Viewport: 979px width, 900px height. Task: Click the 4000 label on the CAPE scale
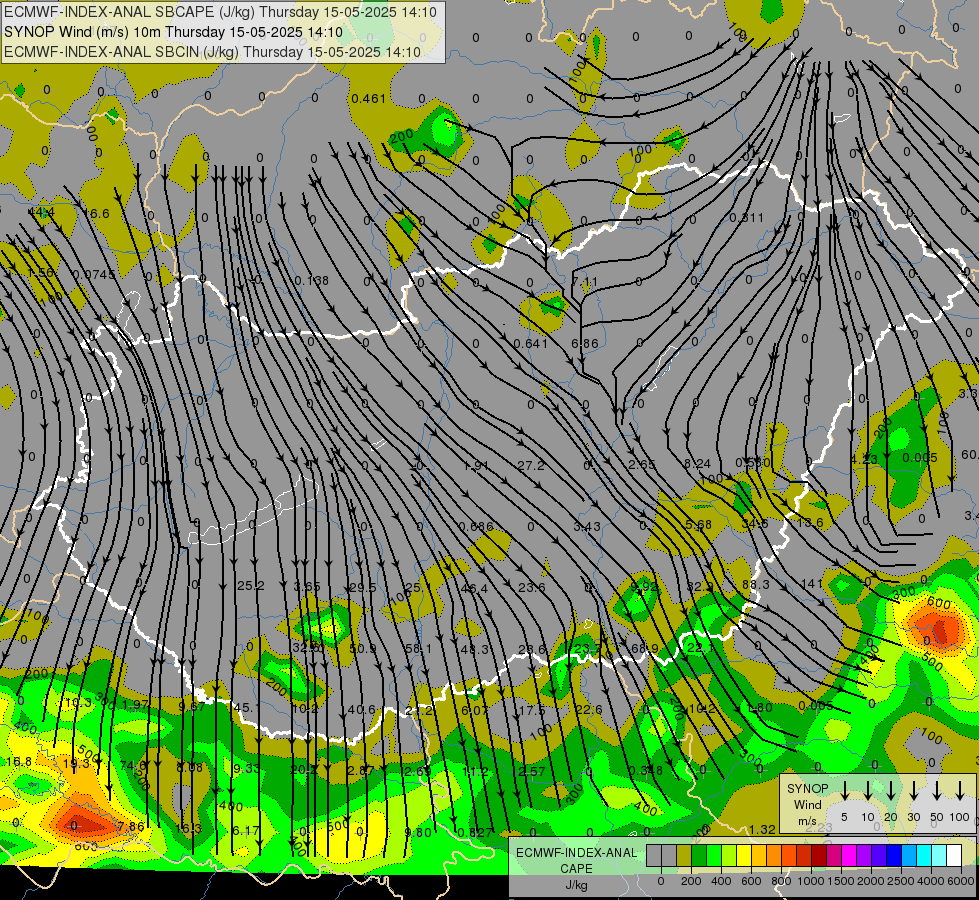pos(930,881)
